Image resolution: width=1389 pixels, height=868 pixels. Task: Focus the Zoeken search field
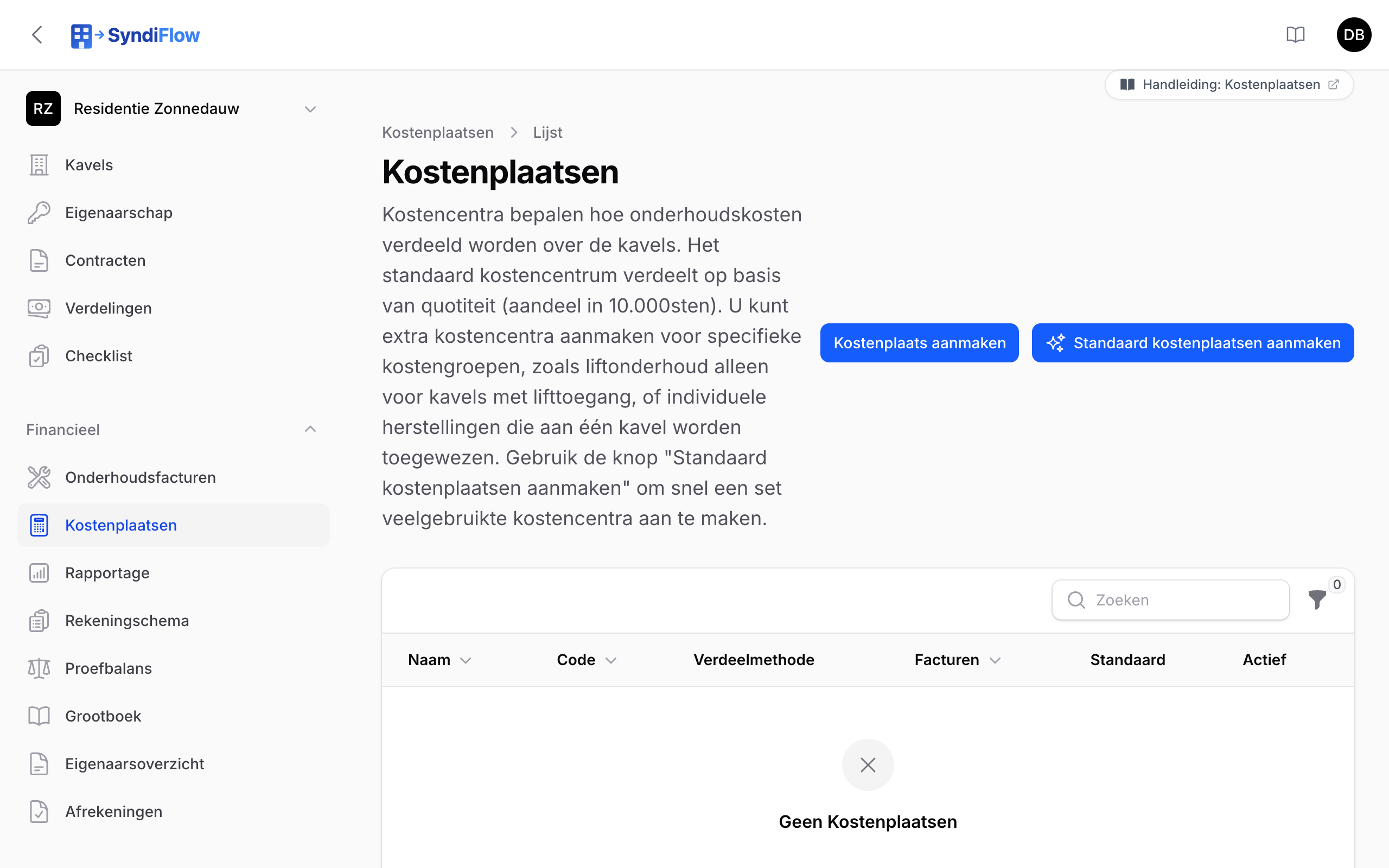[1170, 600]
